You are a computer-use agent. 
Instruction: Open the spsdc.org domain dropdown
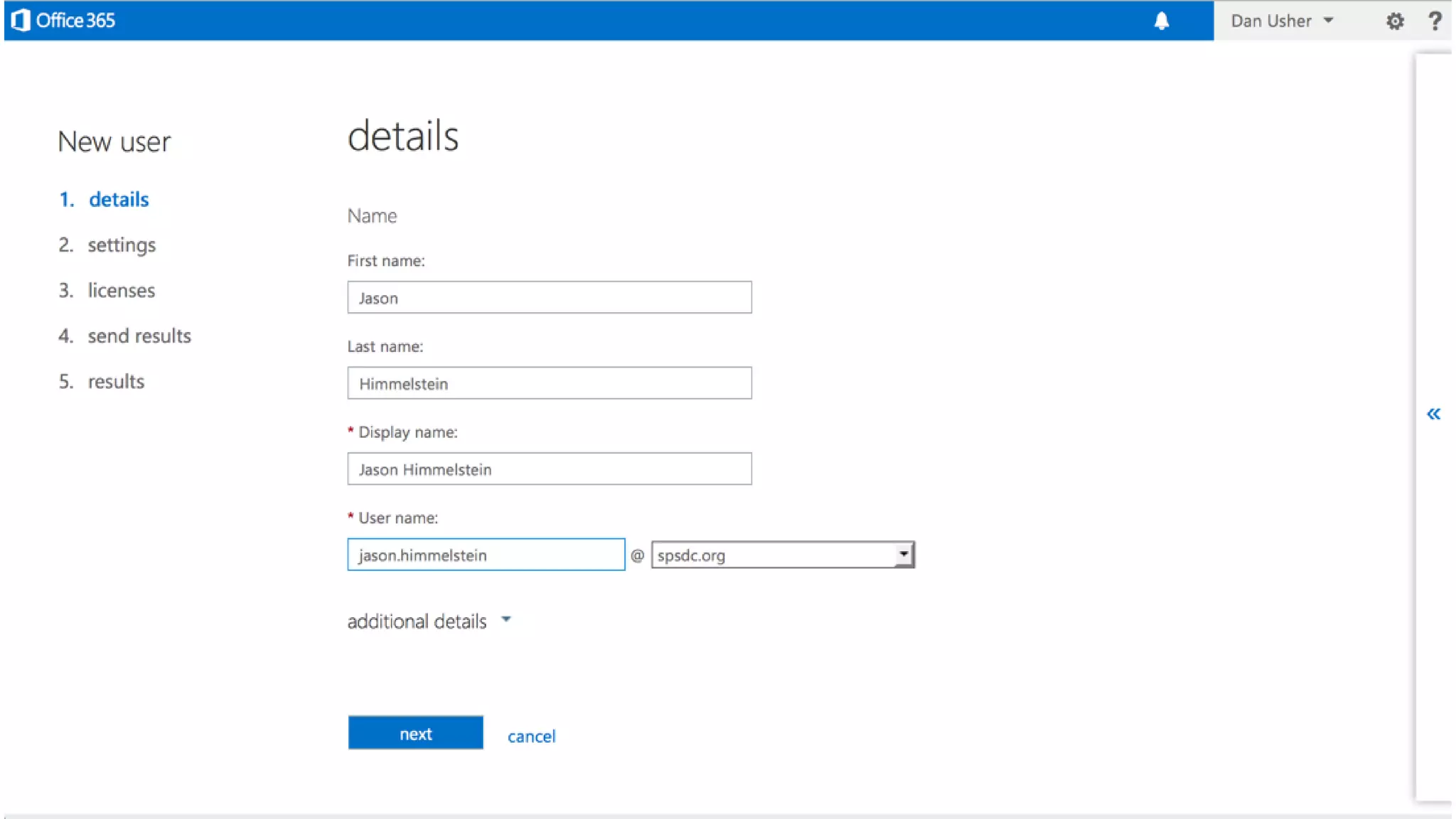point(782,555)
